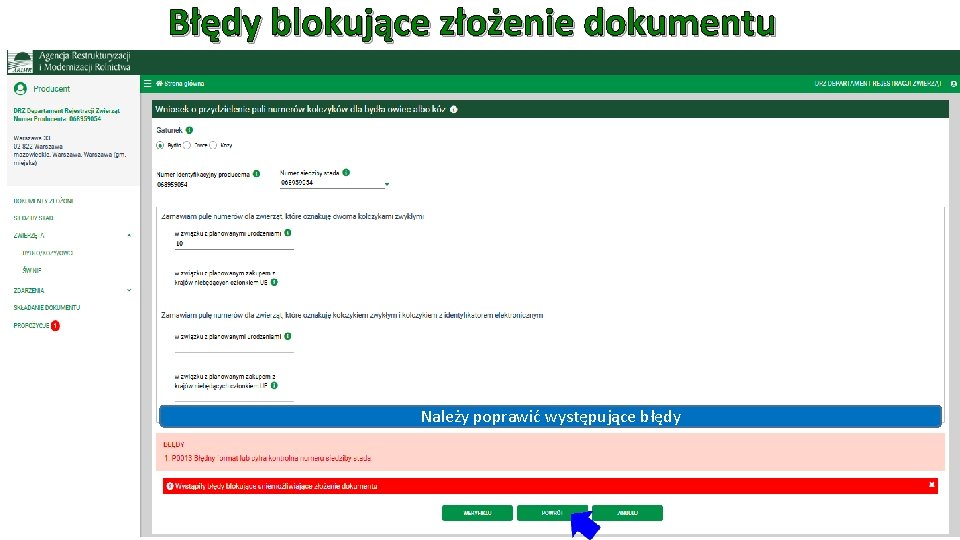Select the Kozy radio button
The image size is (960, 540).
(213, 146)
